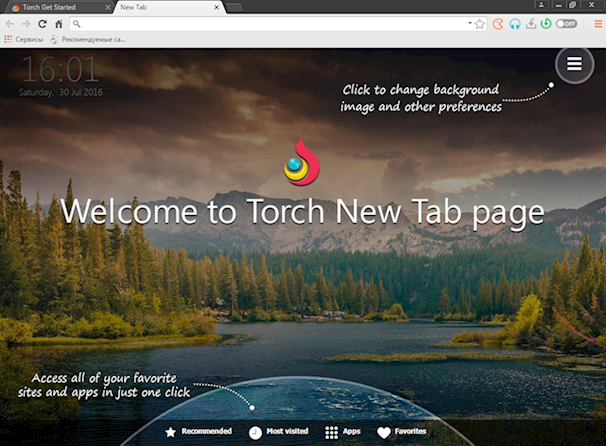Open Torch media grabber download icon
Image resolution: width=606 pixels, height=446 pixels.
531,24
